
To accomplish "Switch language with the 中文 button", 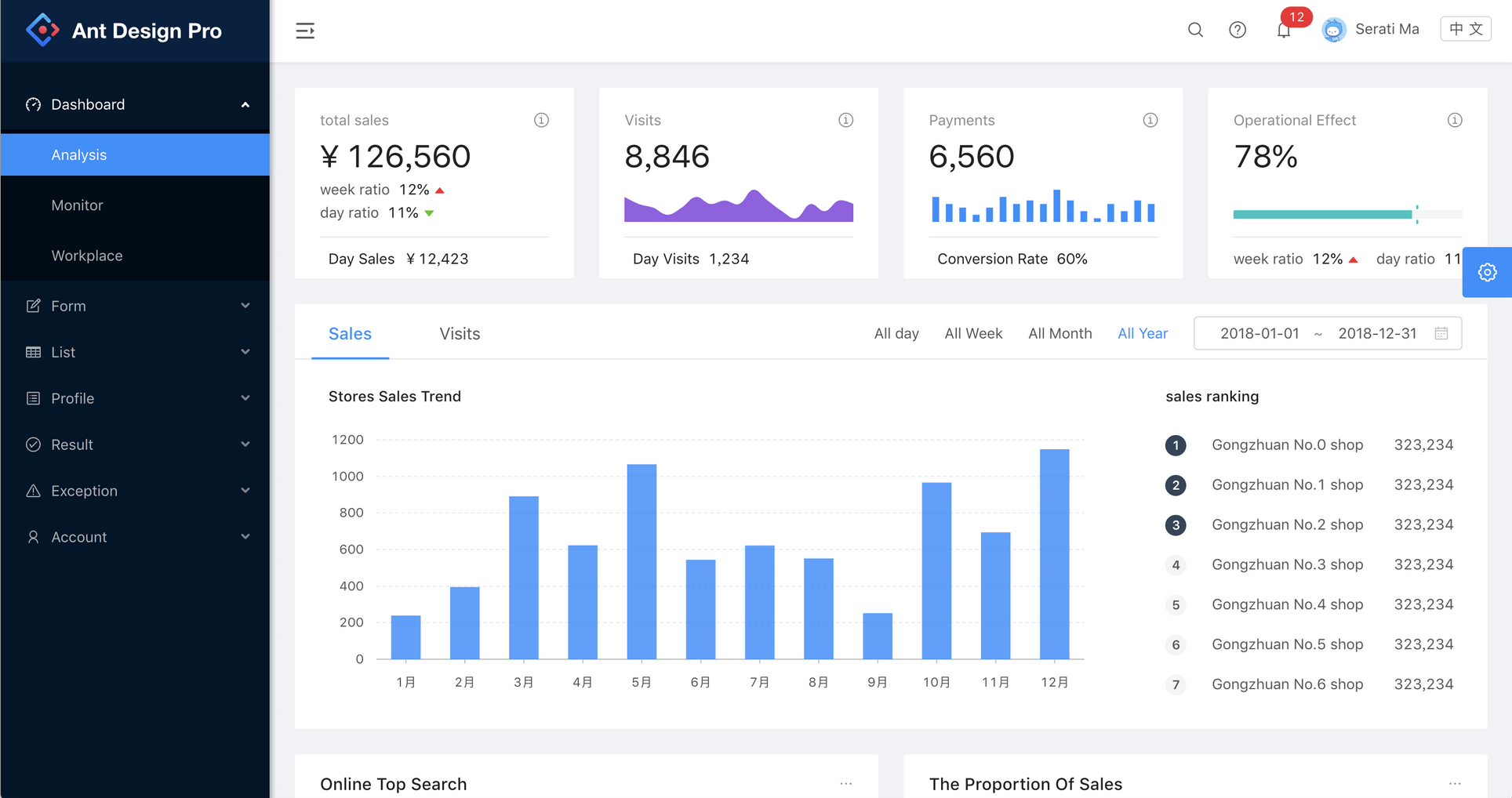I will 1465,29.
